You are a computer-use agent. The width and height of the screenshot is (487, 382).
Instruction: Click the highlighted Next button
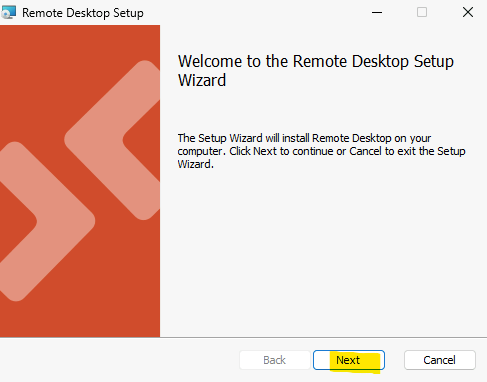point(349,360)
